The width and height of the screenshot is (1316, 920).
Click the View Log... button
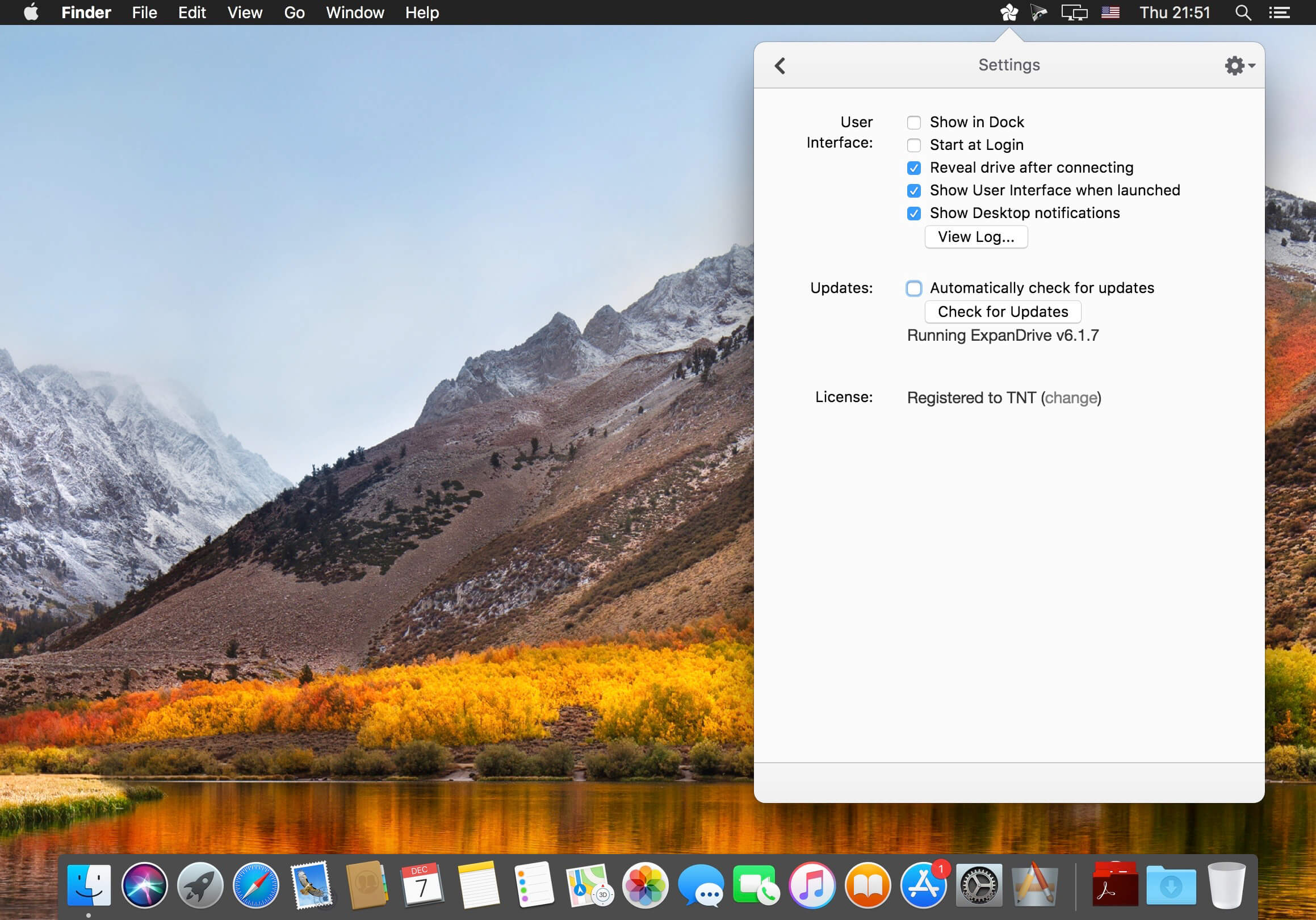coord(975,237)
